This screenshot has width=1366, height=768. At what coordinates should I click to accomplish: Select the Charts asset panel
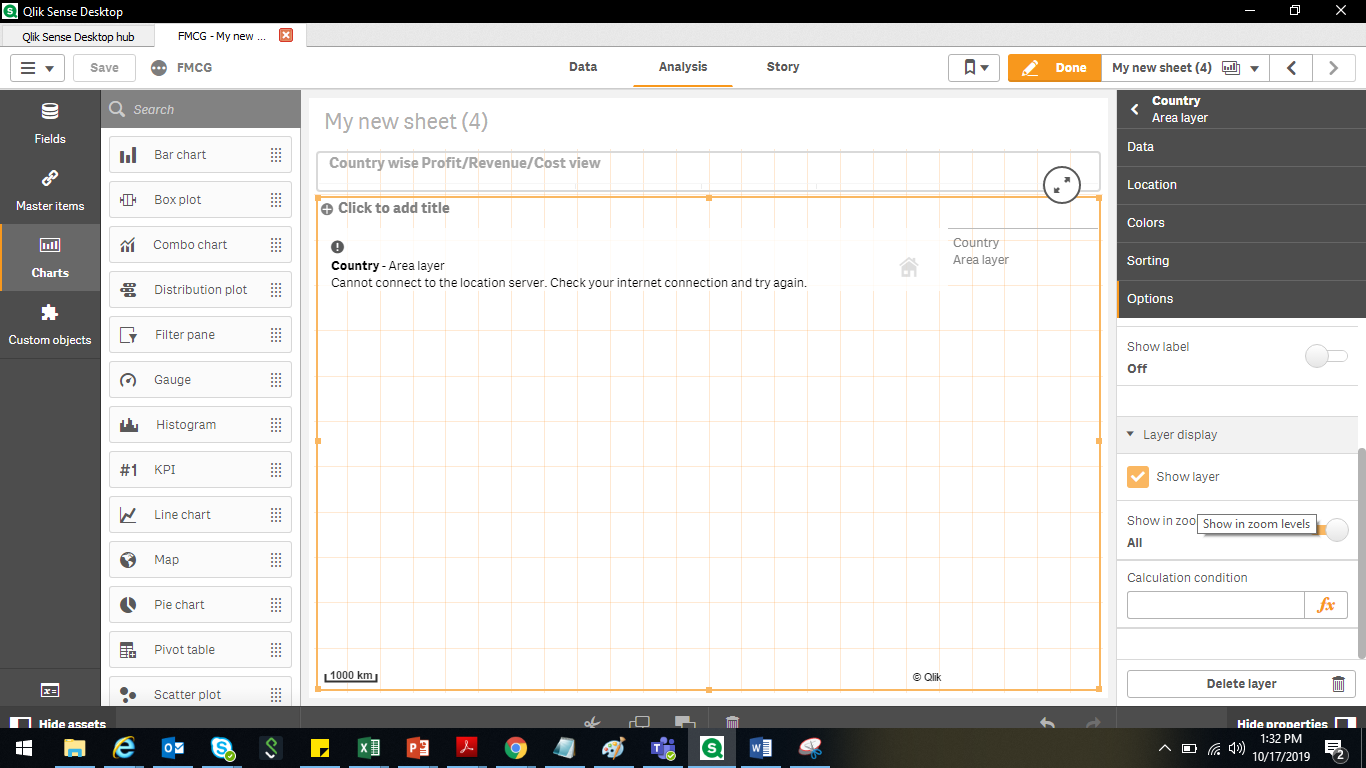pos(50,257)
